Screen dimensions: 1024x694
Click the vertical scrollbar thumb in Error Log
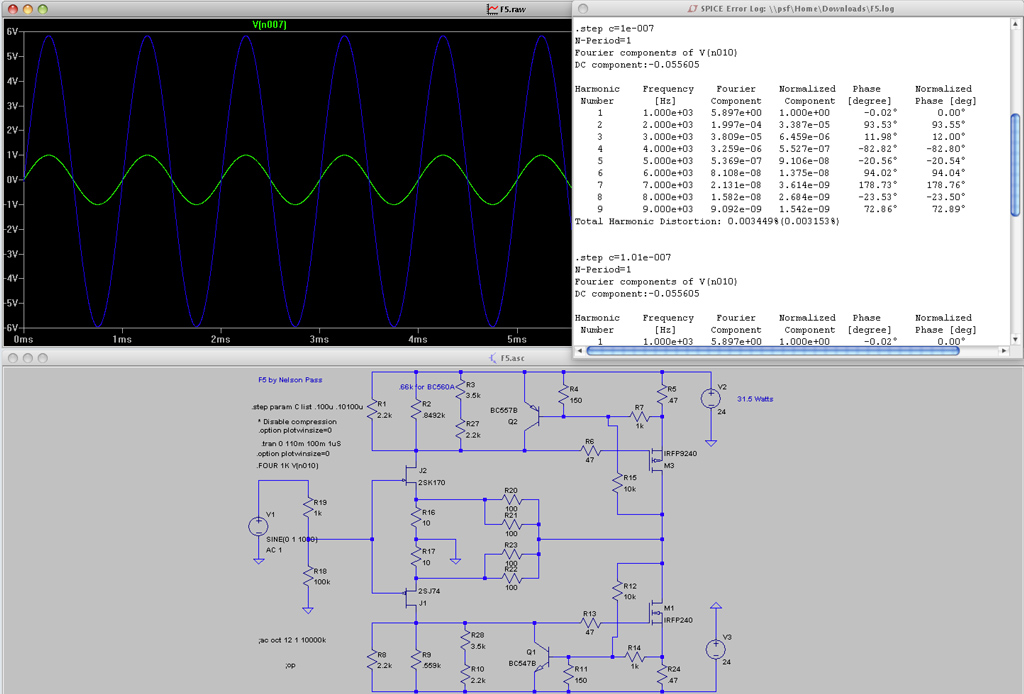[x=1015, y=165]
